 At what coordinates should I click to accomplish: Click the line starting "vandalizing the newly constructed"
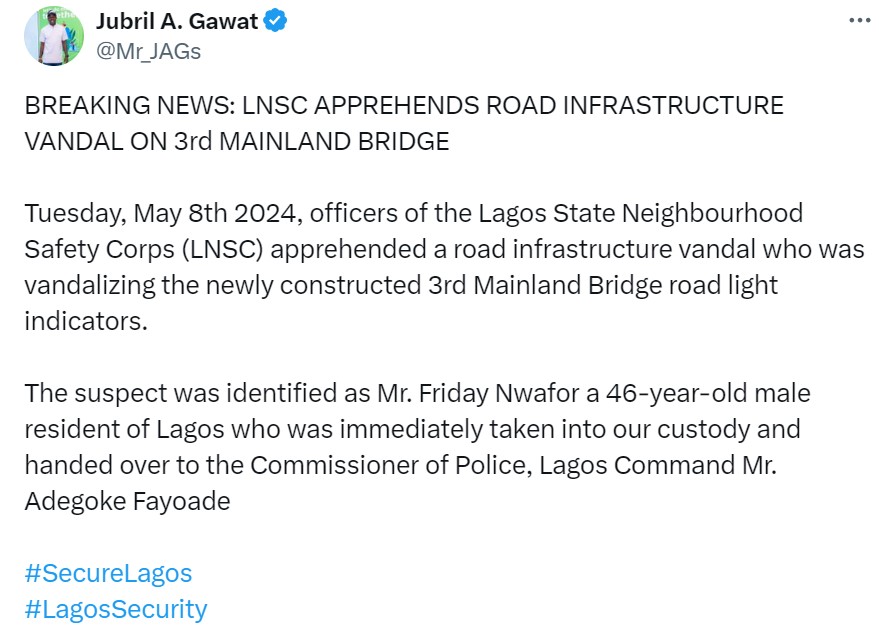[x=401, y=285]
